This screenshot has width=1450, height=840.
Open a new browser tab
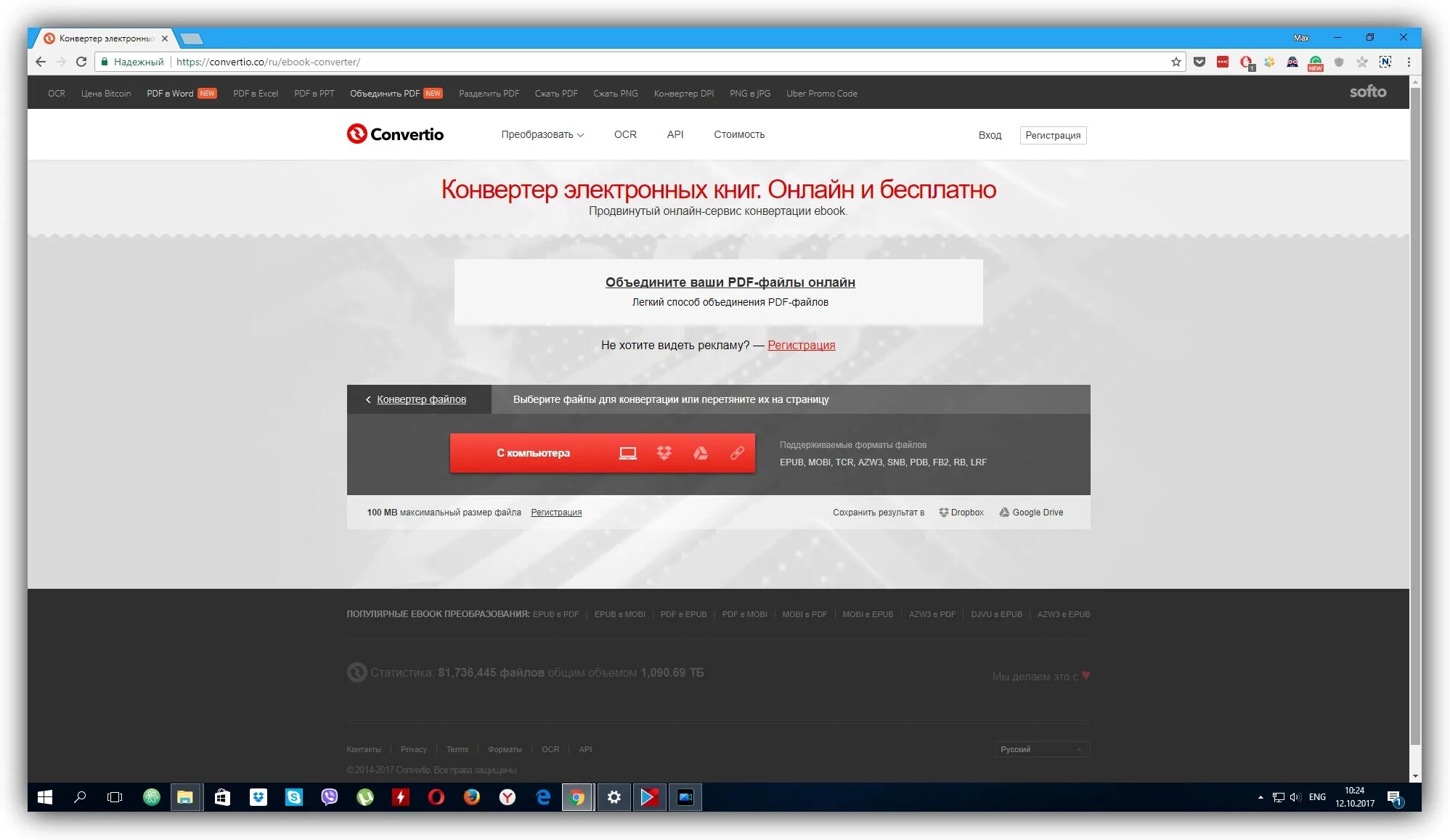click(x=192, y=38)
